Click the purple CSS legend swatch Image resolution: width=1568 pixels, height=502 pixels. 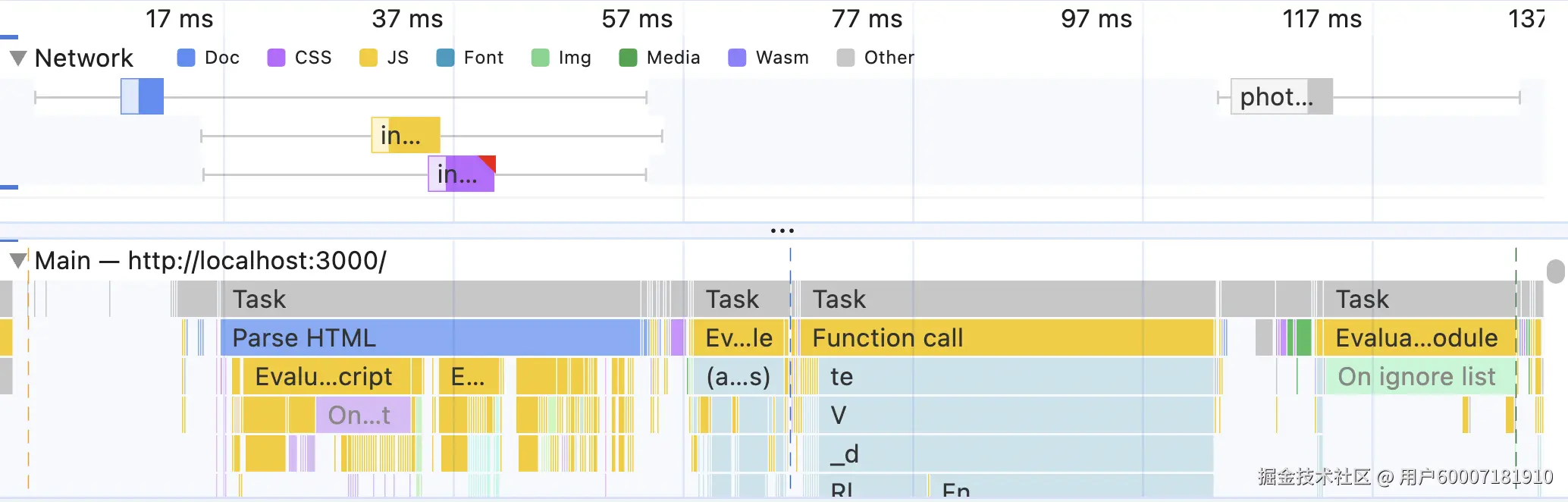coord(276,58)
